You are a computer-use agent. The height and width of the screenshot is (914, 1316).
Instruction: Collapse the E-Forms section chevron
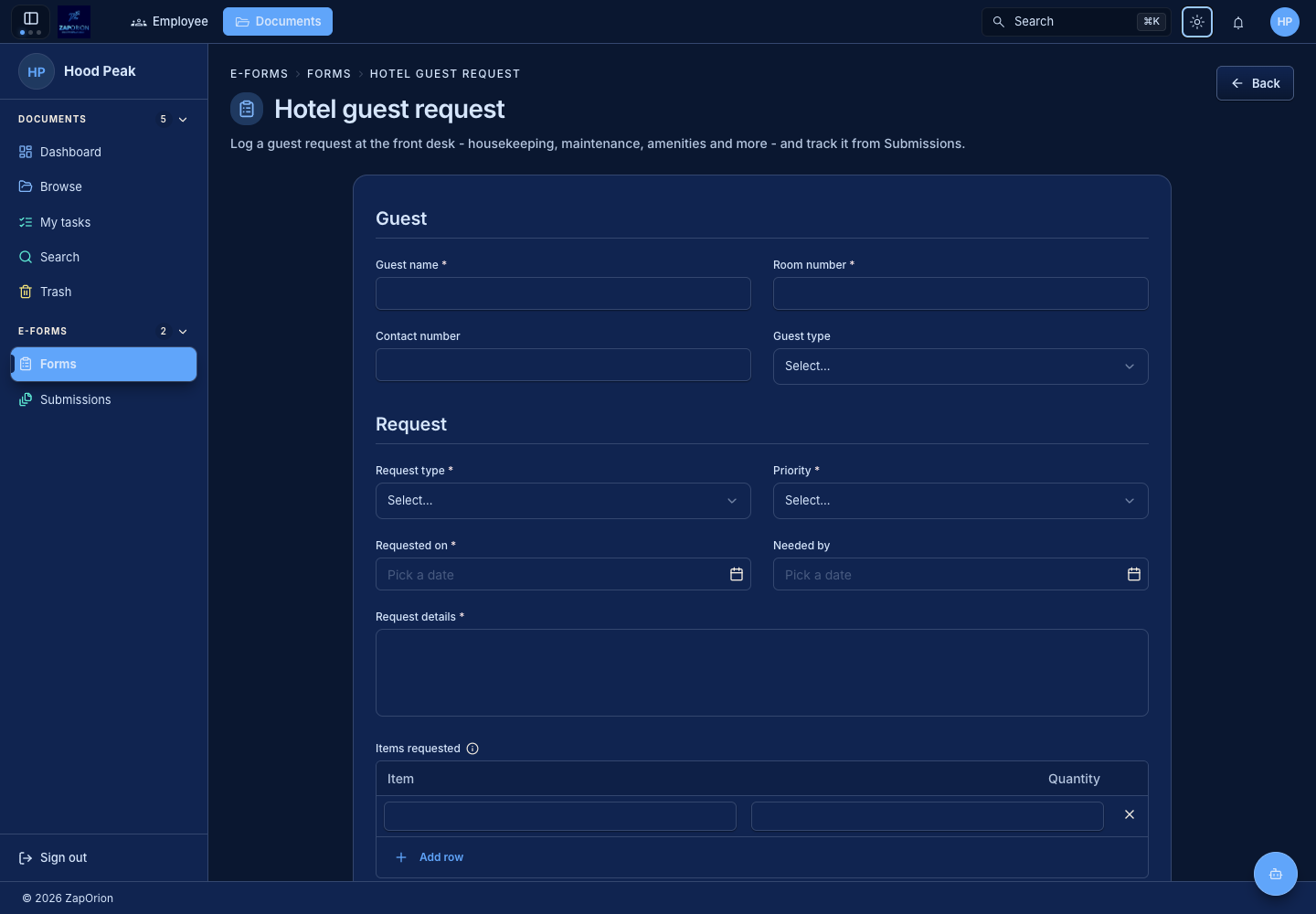(x=183, y=332)
